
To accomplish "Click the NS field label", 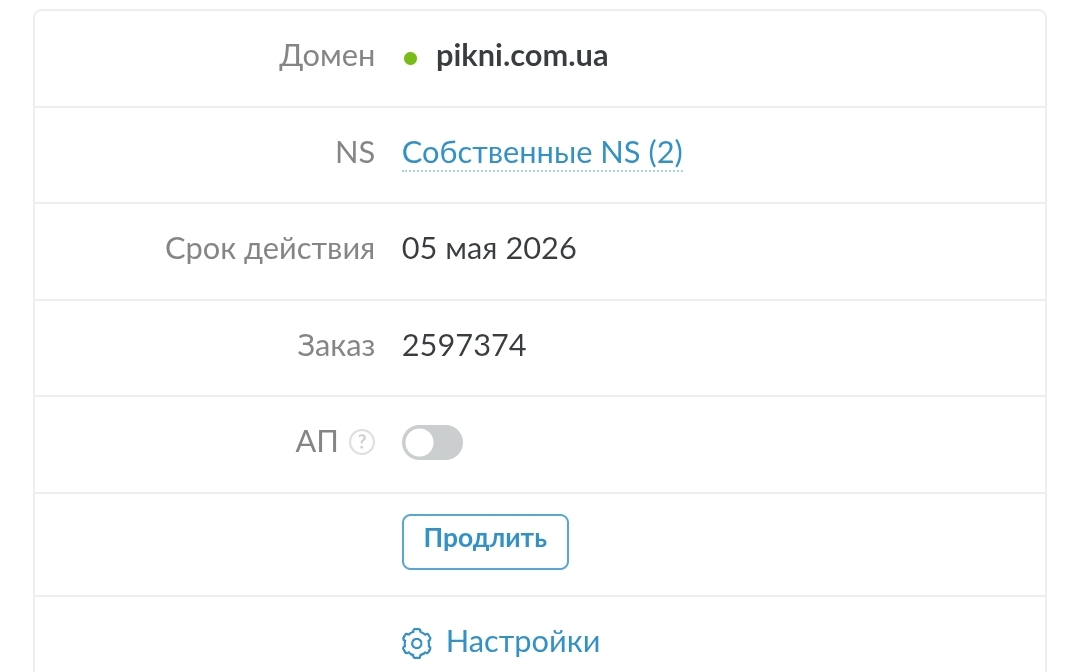I will tap(355, 153).
